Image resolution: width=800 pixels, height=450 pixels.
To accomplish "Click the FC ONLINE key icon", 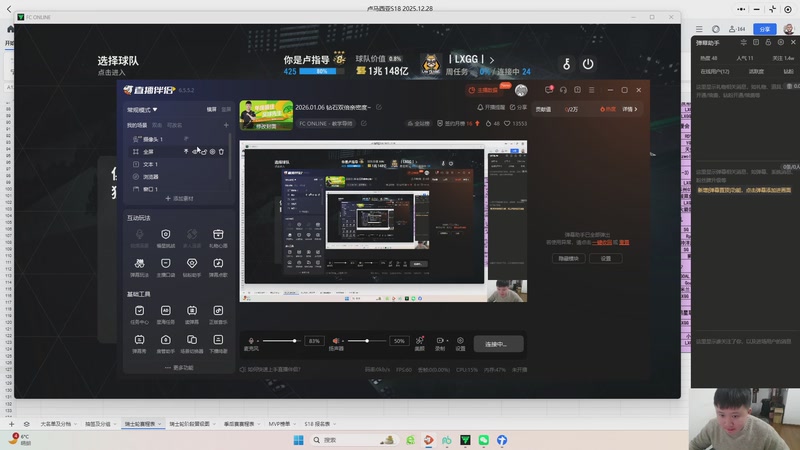I will pos(566,64).
